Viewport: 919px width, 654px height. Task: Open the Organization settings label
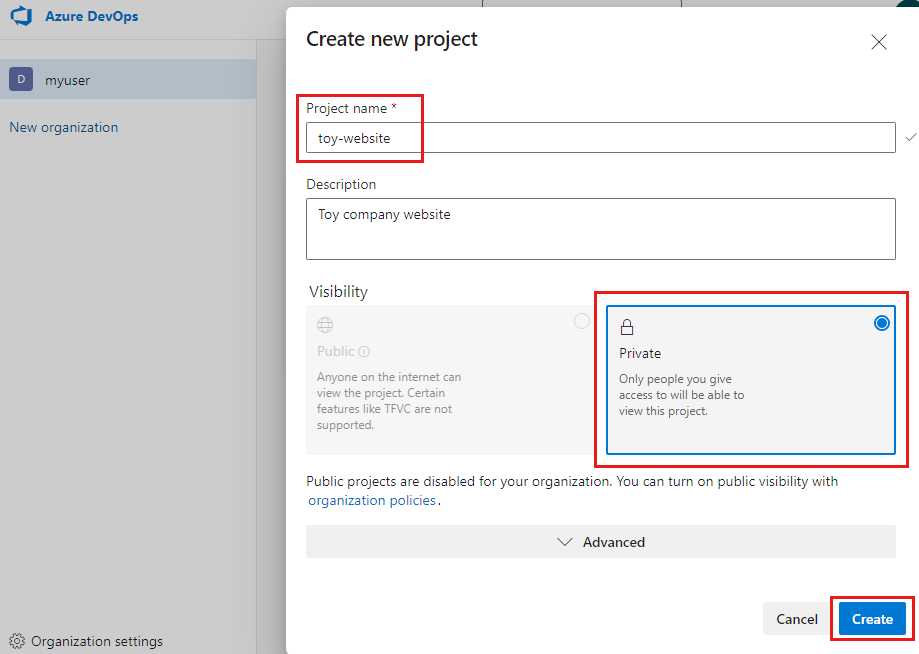click(97, 641)
